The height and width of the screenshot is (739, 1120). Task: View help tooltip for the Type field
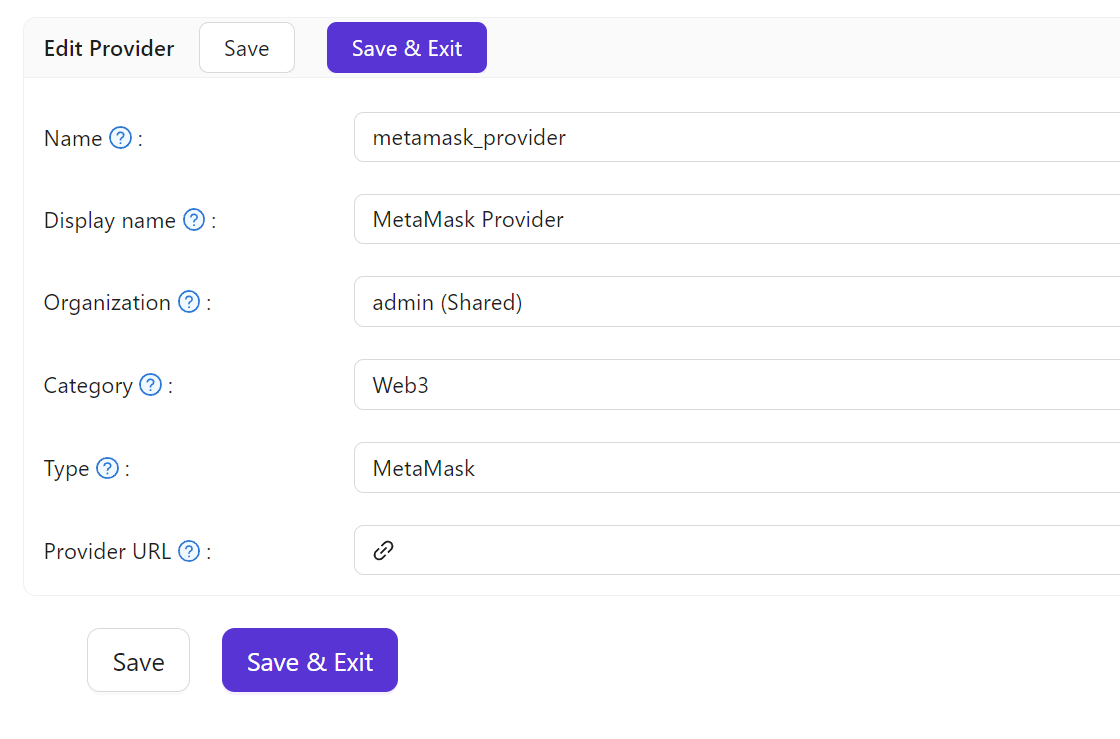107,468
